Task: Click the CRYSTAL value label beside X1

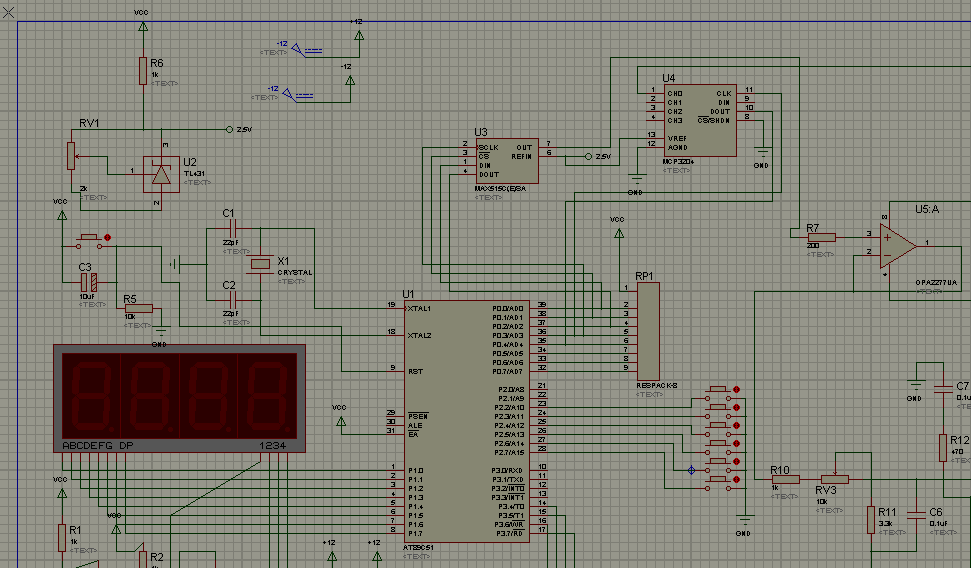Action: tap(295, 273)
